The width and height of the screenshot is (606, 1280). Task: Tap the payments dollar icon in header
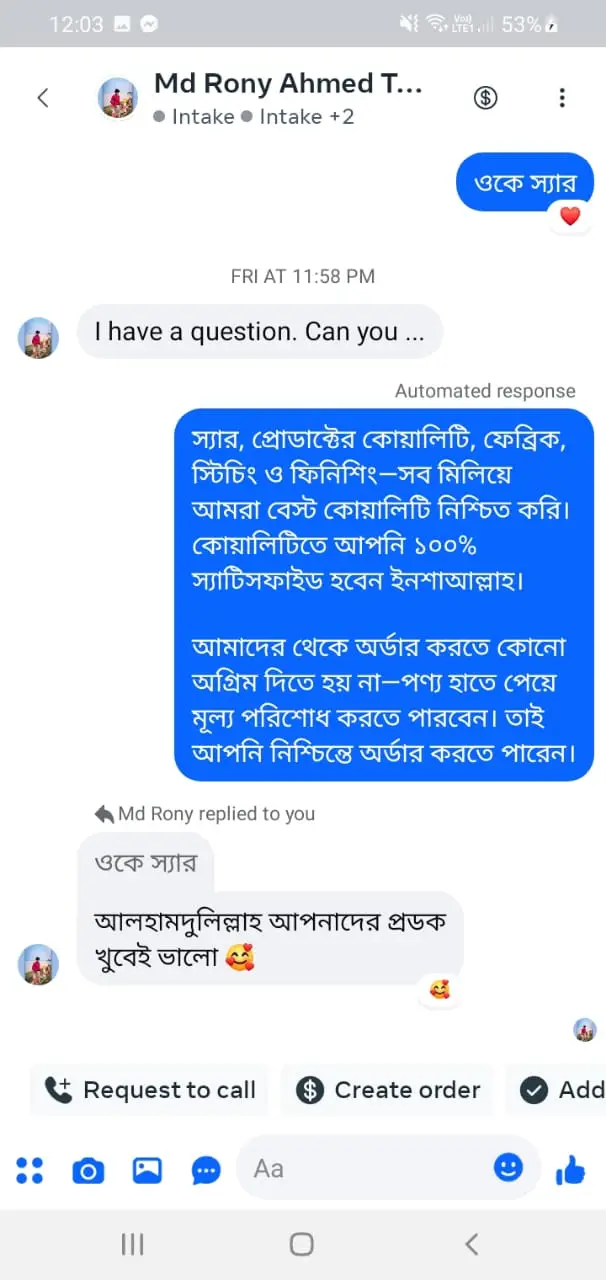485,97
